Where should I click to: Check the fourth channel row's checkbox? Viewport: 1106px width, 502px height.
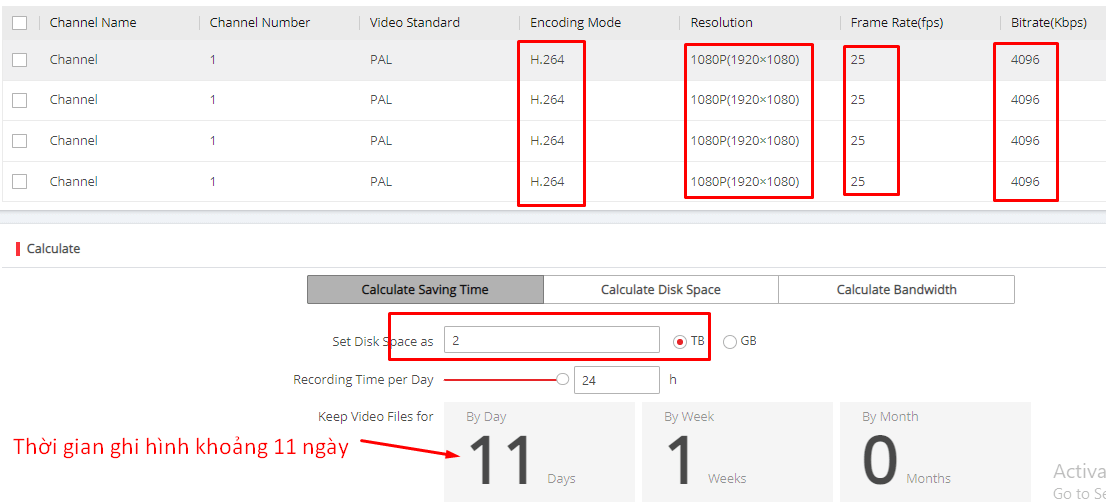(x=20, y=182)
